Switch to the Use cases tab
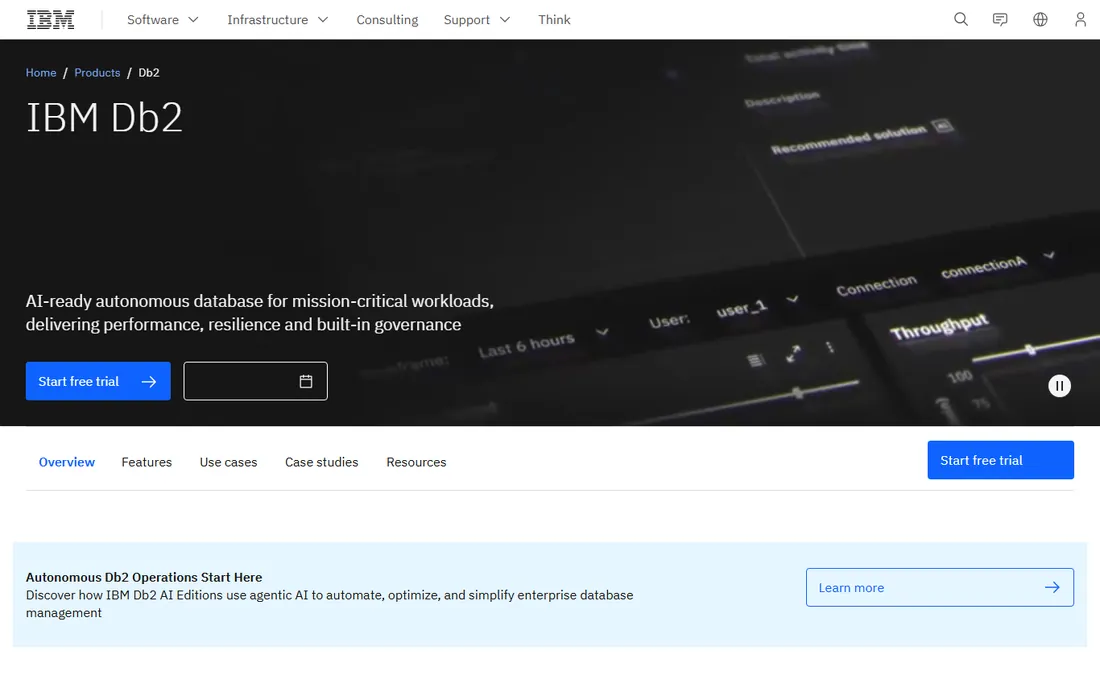1100x688 pixels. coord(228,462)
